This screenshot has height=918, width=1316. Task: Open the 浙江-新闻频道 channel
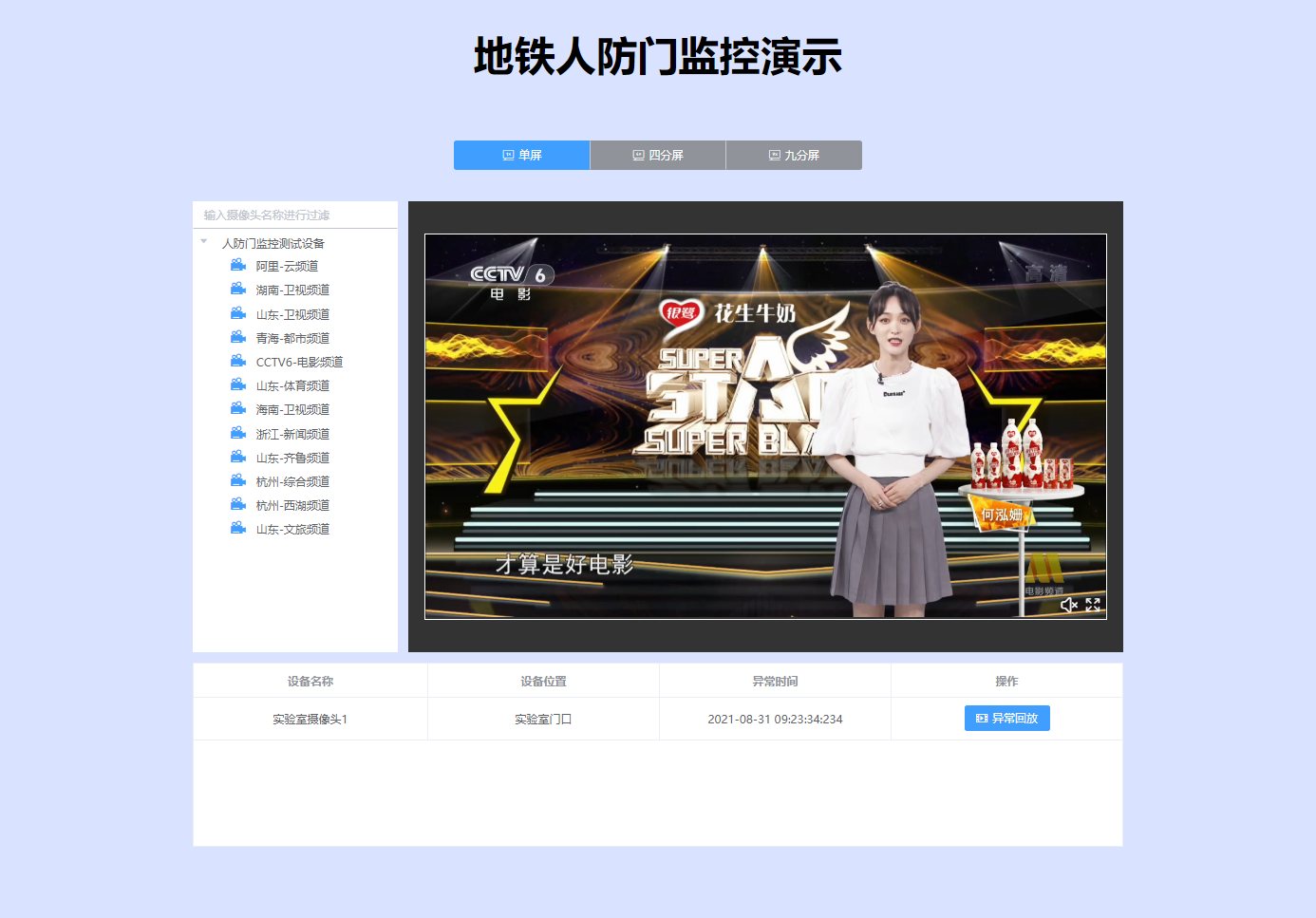(292, 435)
